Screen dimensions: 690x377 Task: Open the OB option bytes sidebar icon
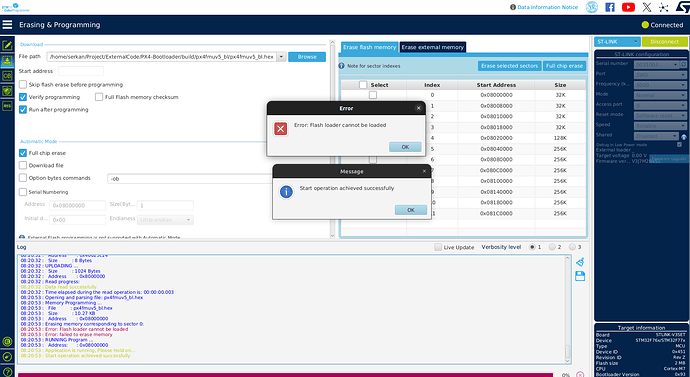pyautogui.click(x=7, y=76)
